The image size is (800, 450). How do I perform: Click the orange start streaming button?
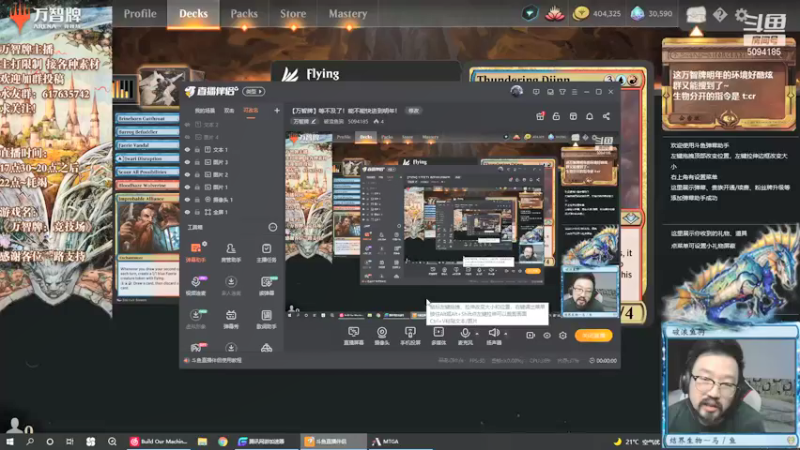[x=593, y=336]
